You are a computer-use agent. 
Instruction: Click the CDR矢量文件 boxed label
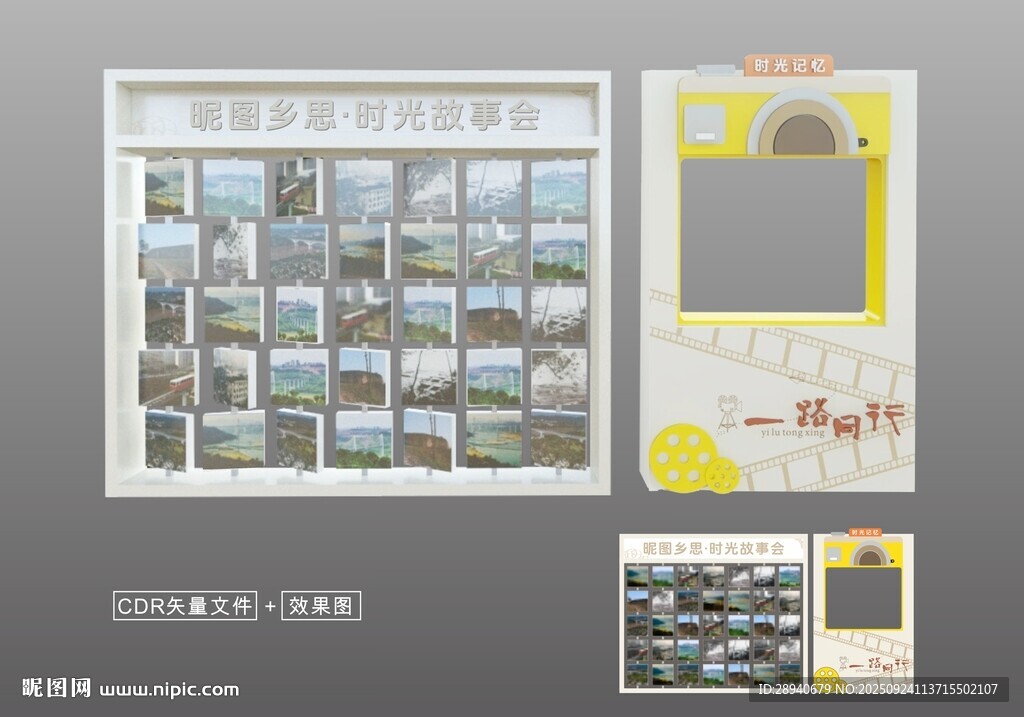tap(185, 605)
